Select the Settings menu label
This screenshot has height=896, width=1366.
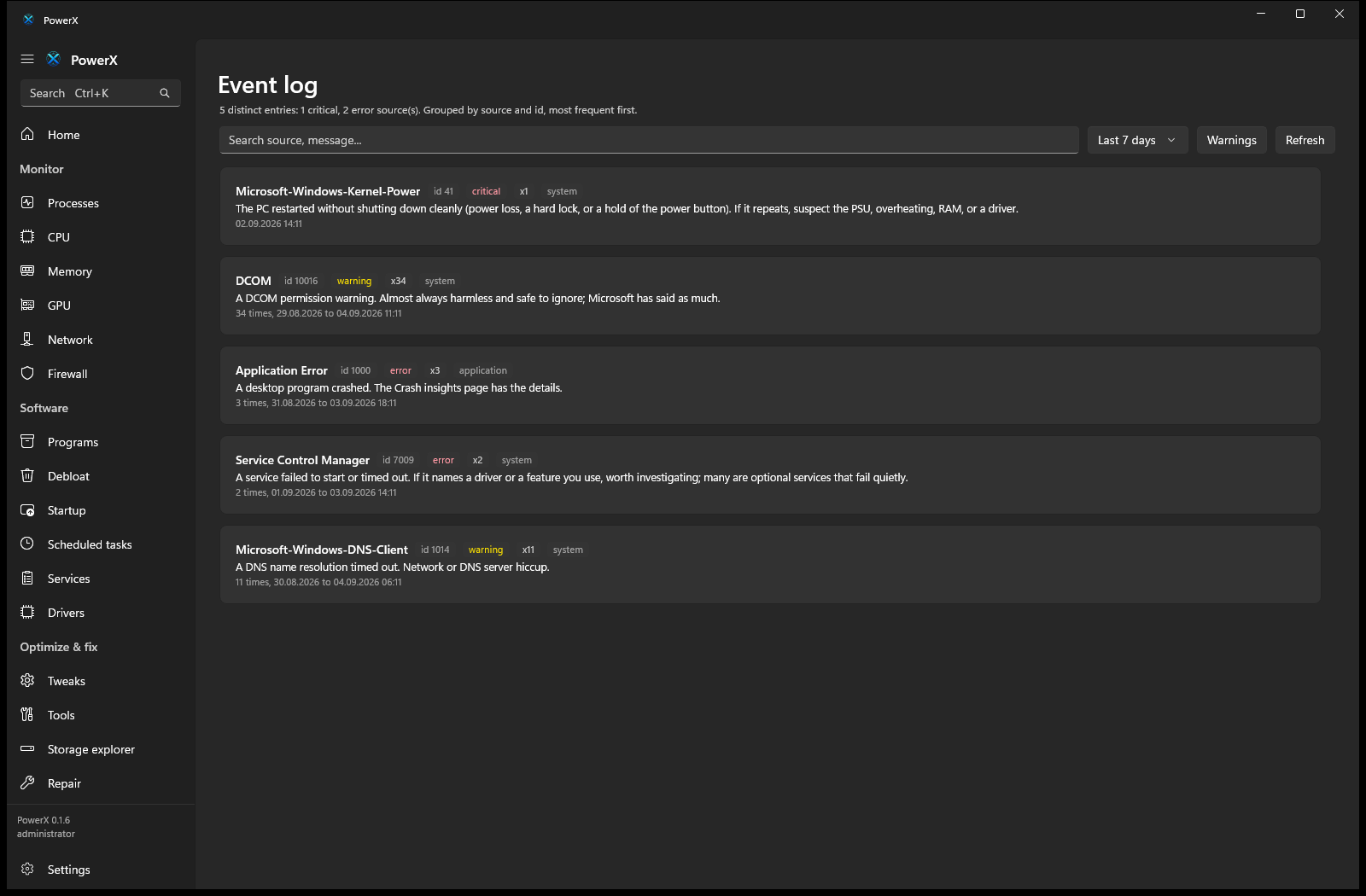tap(69, 870)
